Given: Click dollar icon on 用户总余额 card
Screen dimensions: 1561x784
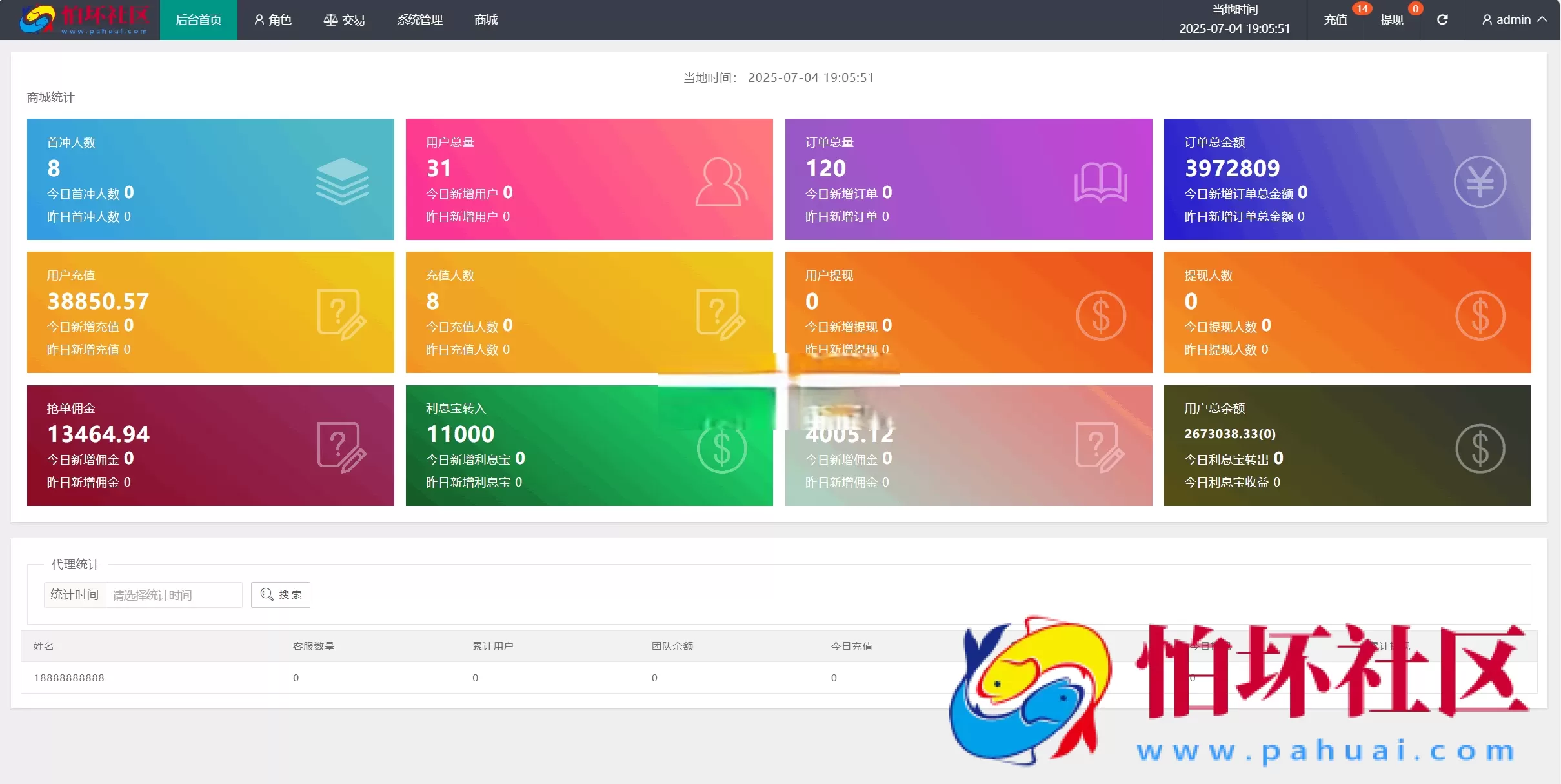Looking at the screenshot, I should click(1479, 448).
